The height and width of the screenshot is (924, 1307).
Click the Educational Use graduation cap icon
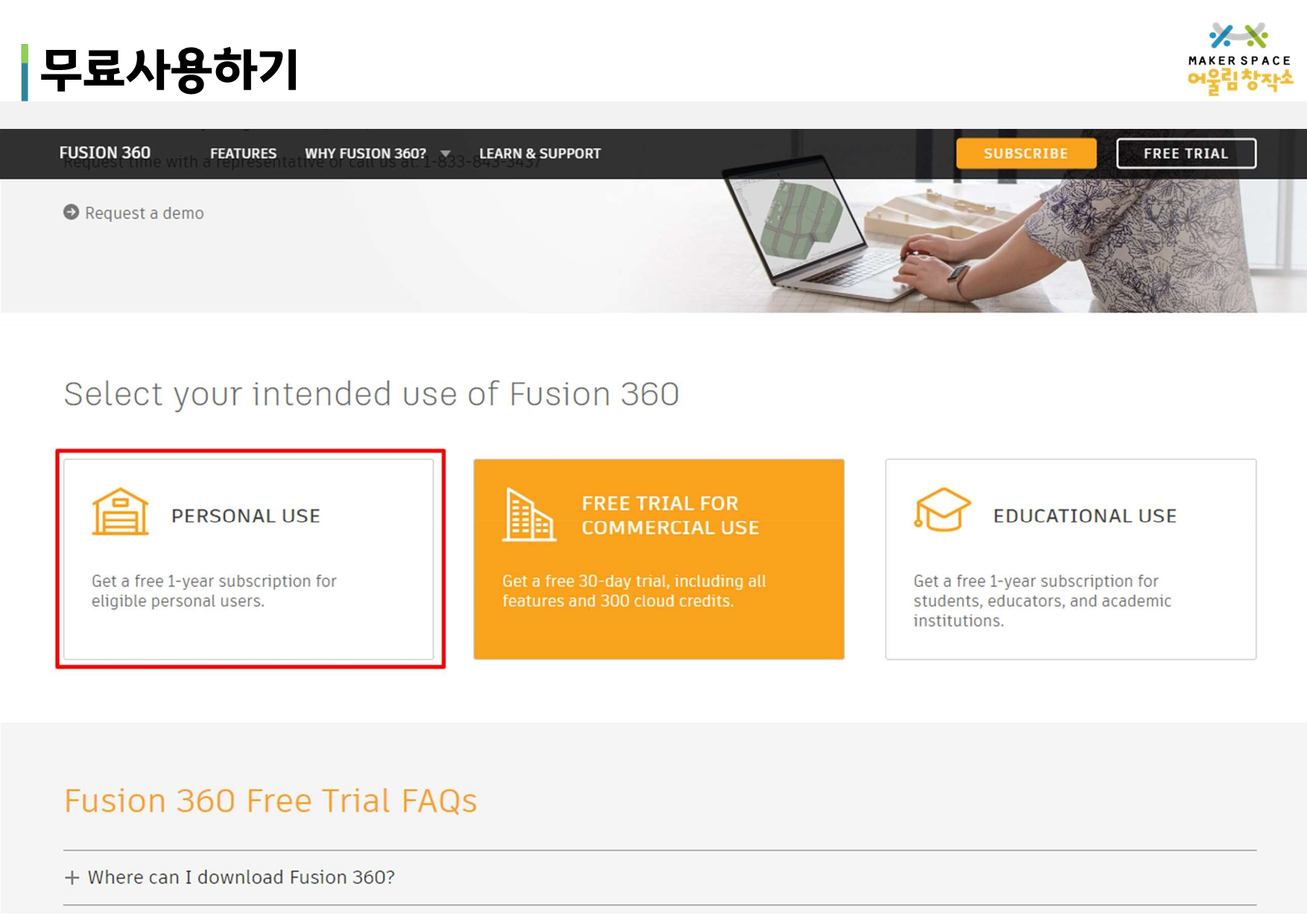(942, 510)
